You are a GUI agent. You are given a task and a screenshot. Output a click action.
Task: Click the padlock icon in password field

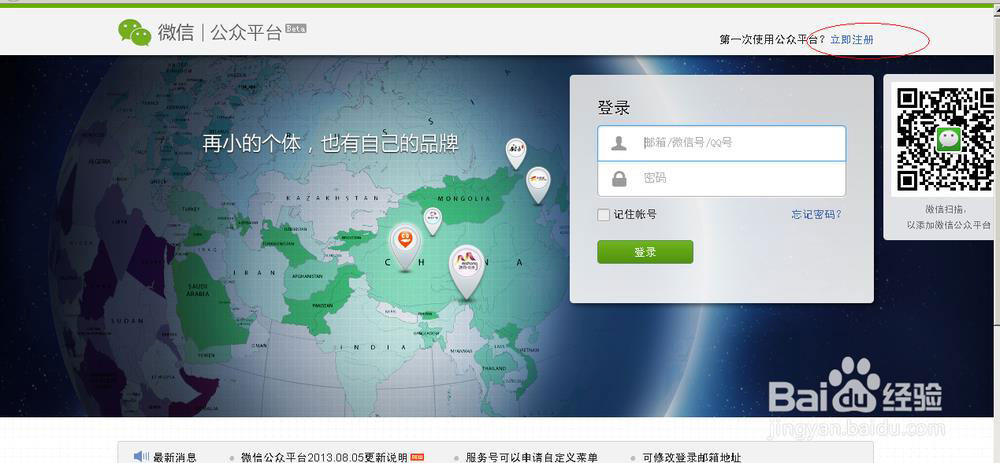click(x=619, y=179)
